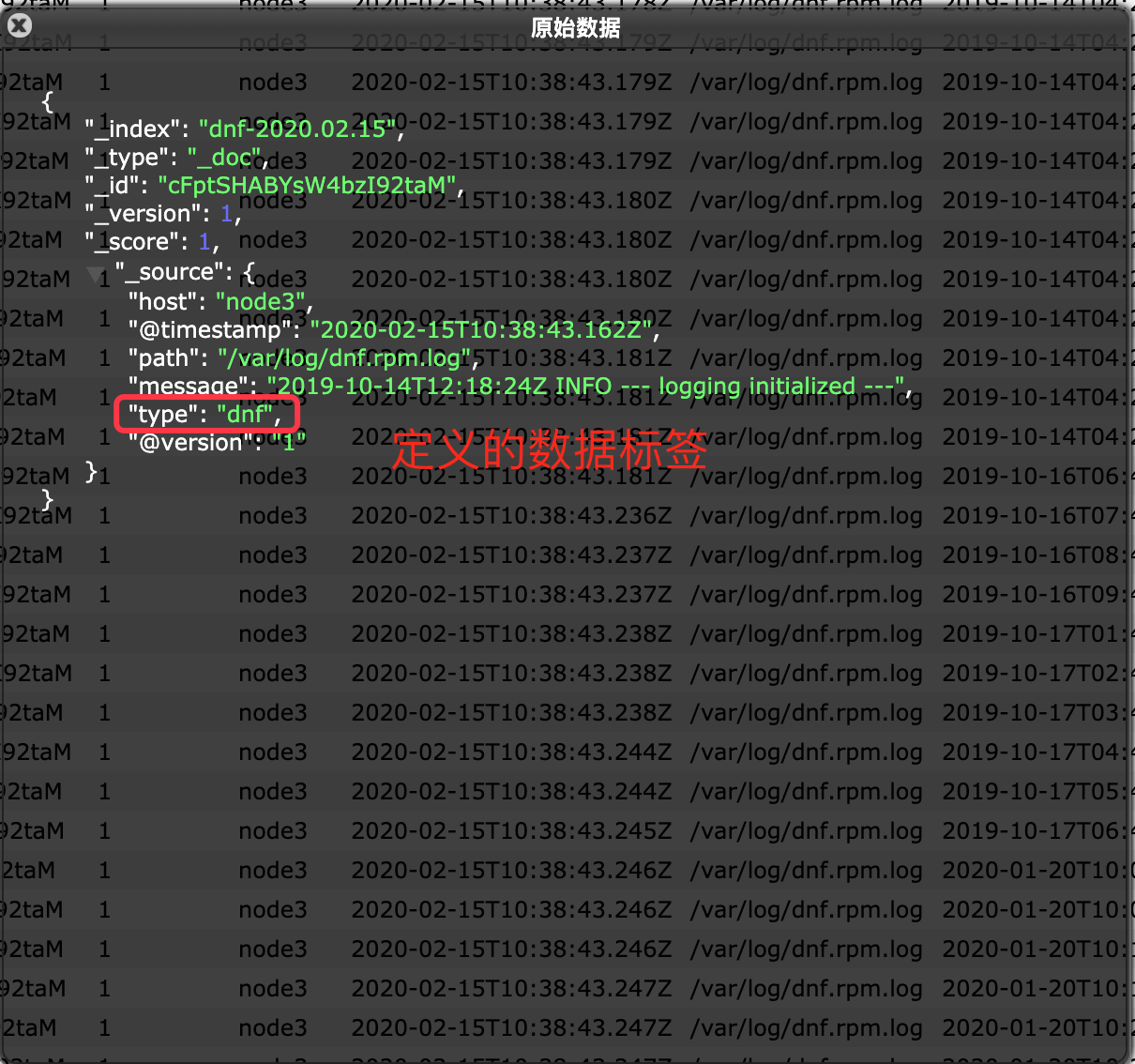Close the 原始数据 dialog
1135x1064 pixels.
point(19,26)
